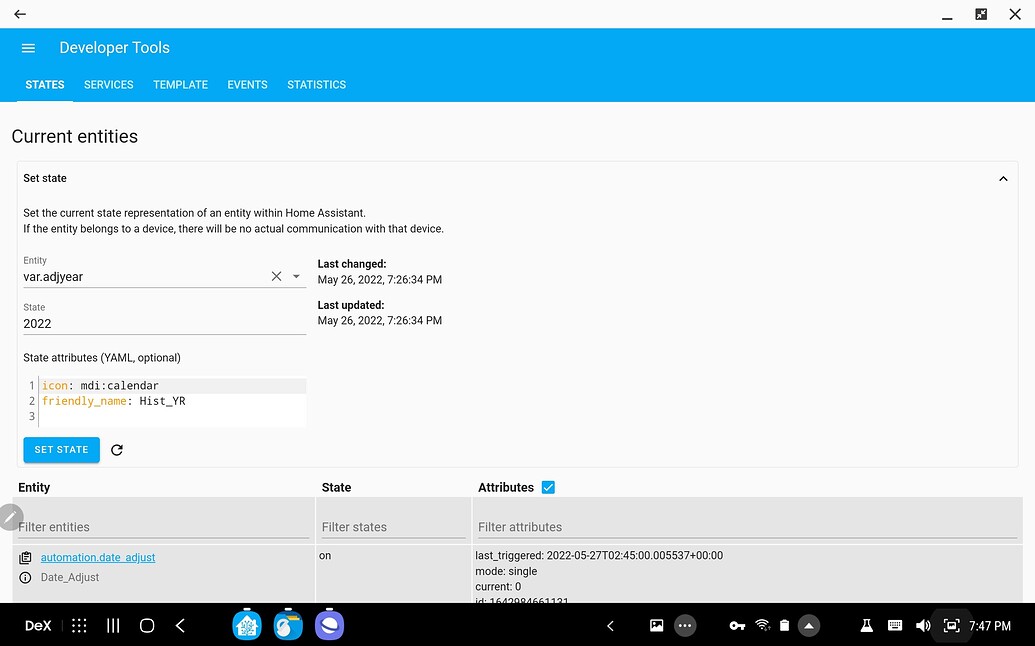This screenshot has width=1035, height=646.
Task: Disable the Attributes column checkbox
Action: tap(548, 487)
